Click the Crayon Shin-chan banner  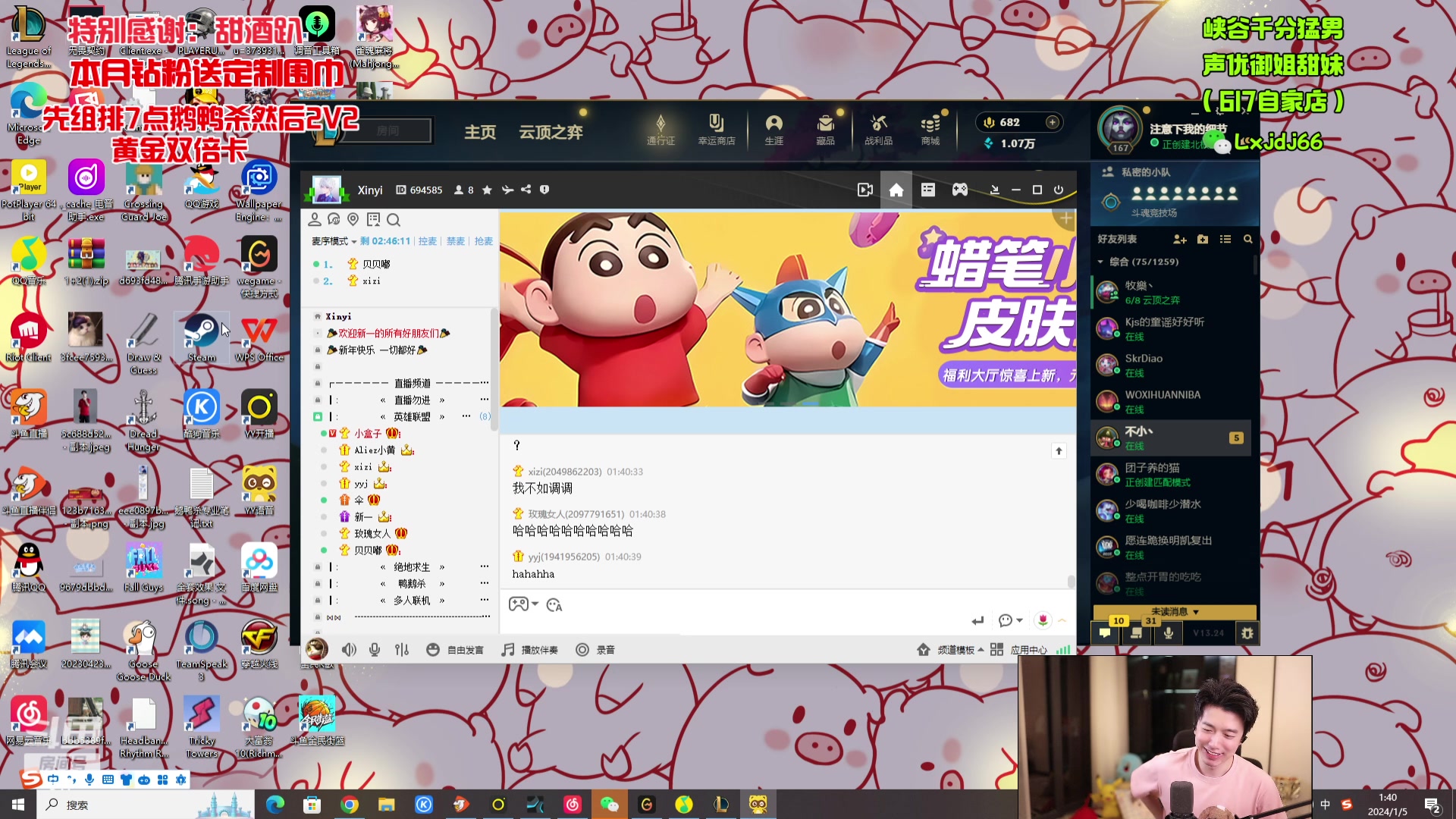(x=787, y=309)
